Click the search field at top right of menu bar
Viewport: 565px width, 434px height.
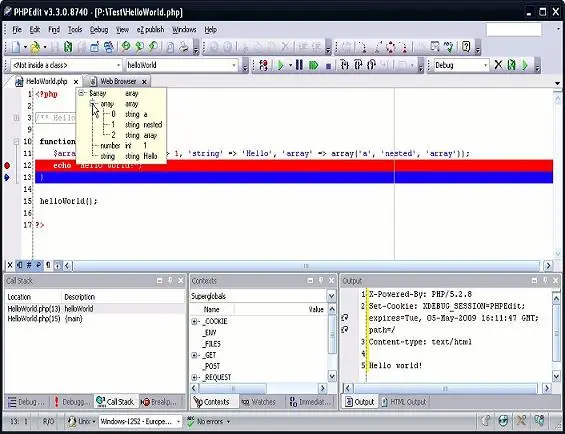pos(514,30)
